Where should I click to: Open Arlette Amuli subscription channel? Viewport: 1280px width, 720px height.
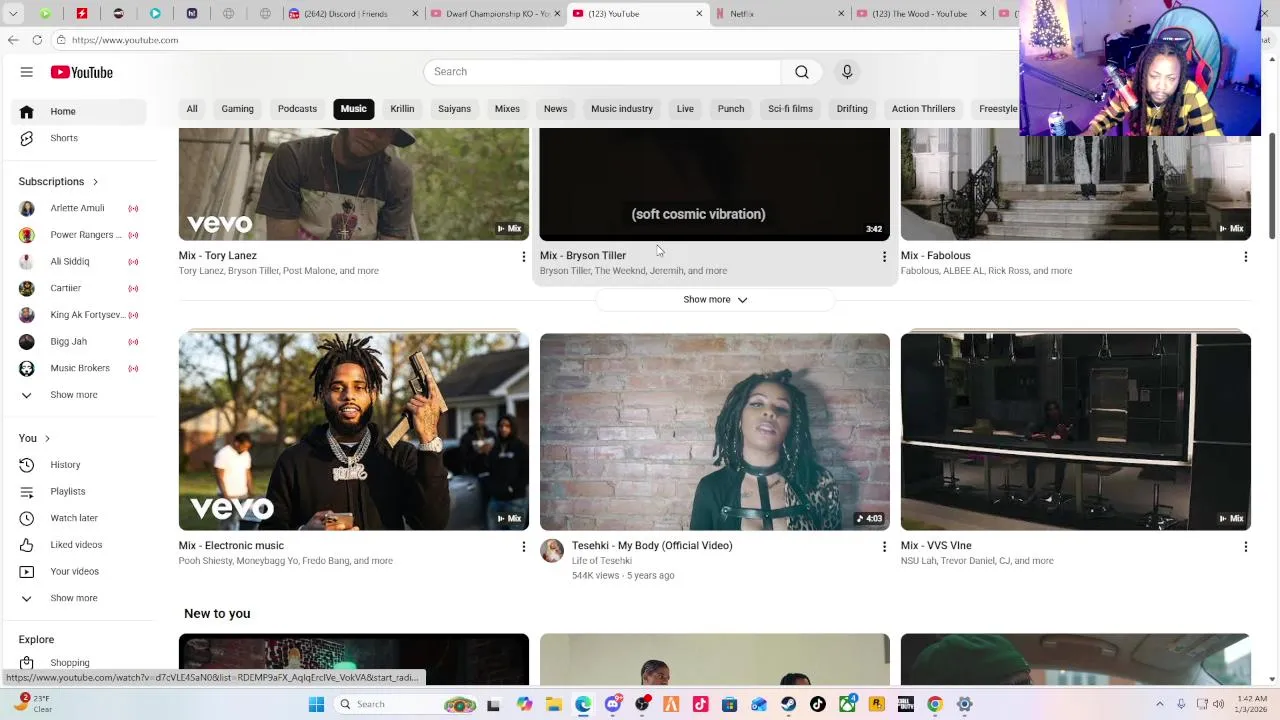tap(80, 208)
